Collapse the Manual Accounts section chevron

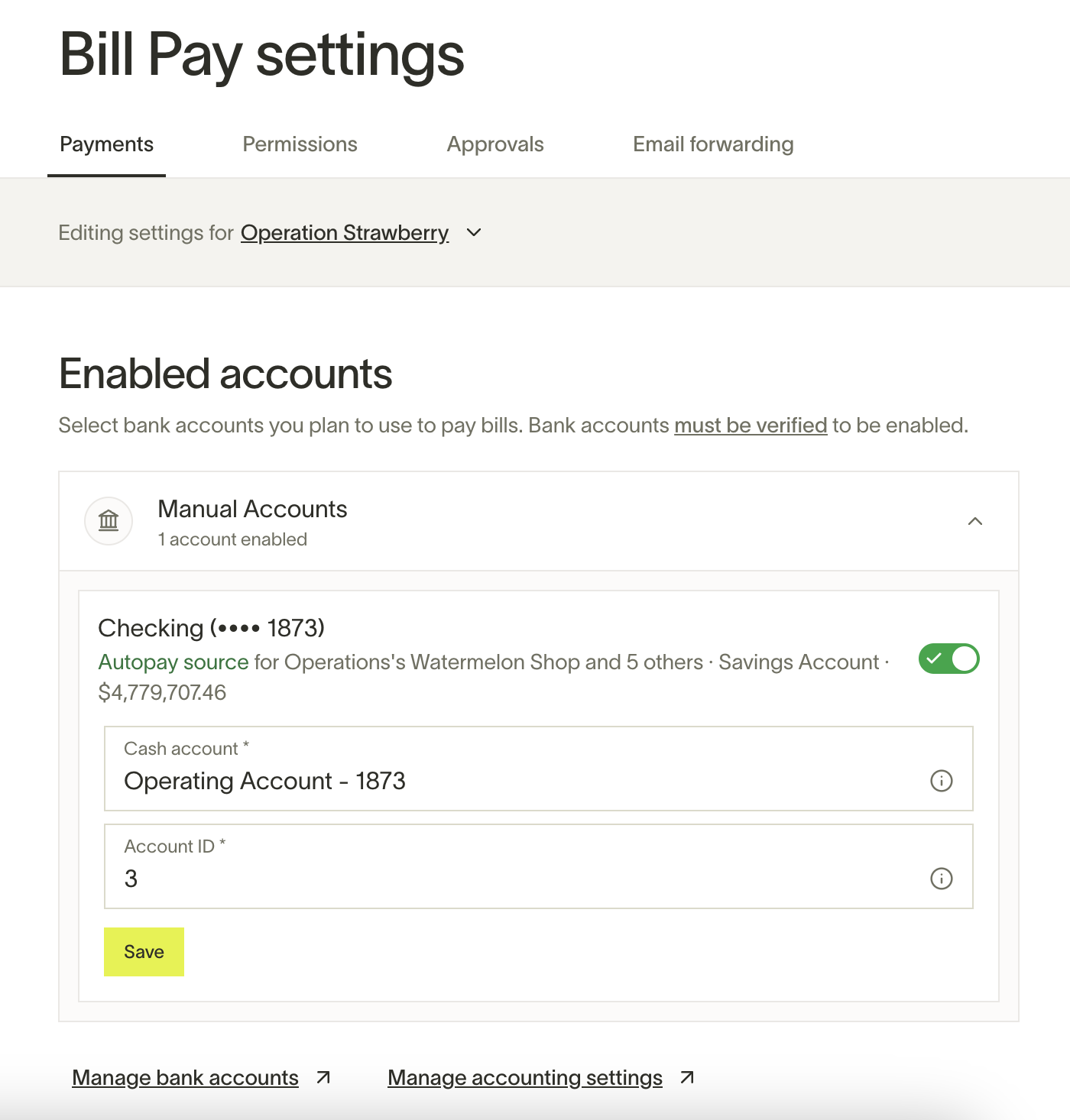tap(974, 521)
